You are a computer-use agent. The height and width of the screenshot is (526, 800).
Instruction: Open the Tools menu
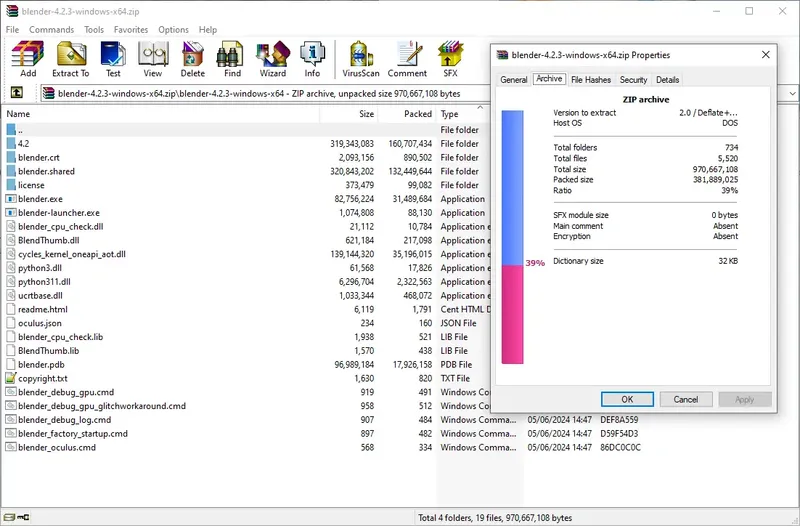94,30
